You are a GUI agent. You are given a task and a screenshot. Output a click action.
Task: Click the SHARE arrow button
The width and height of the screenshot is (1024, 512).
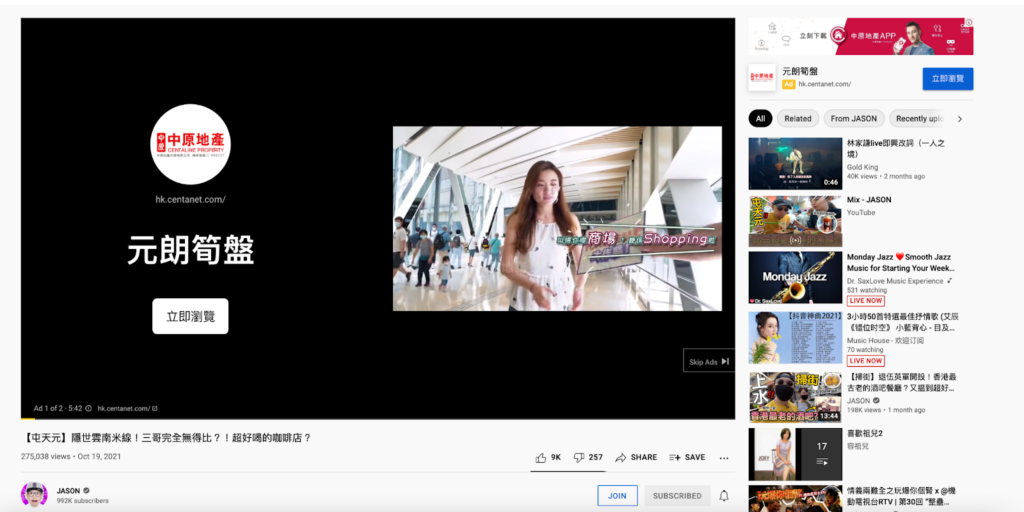click(635, 458)
